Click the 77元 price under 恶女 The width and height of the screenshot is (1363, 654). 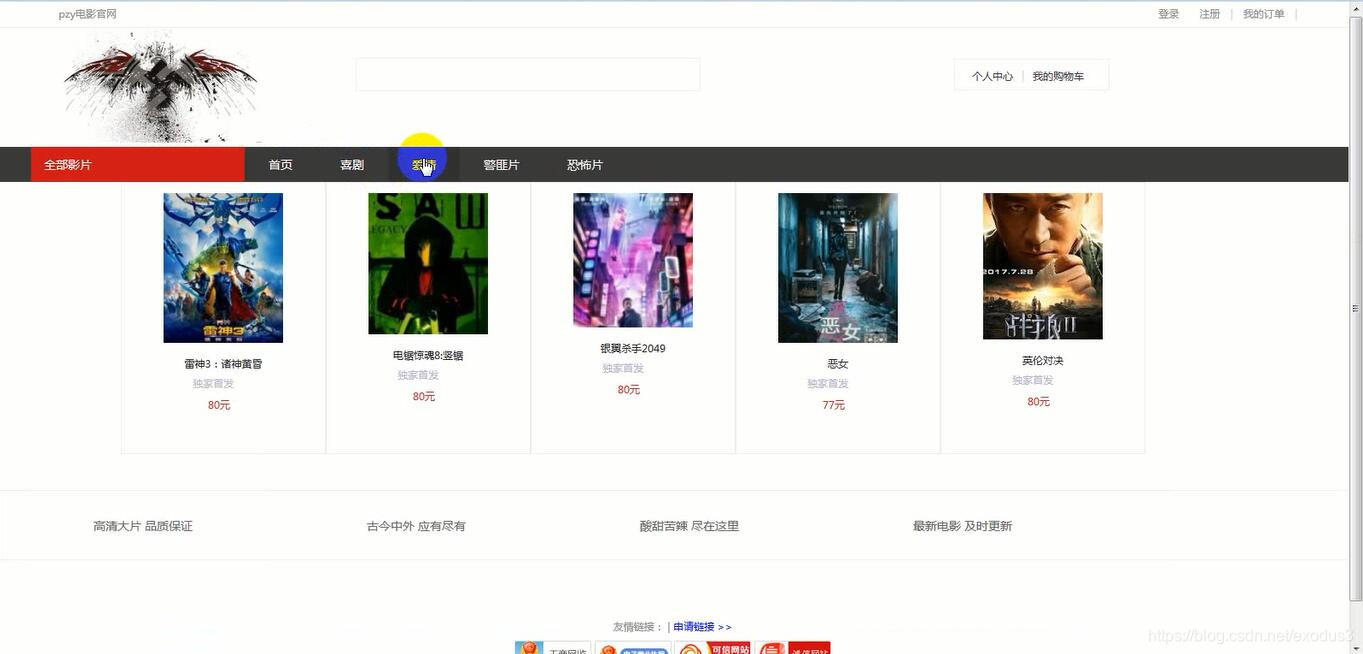click(834, 405)
